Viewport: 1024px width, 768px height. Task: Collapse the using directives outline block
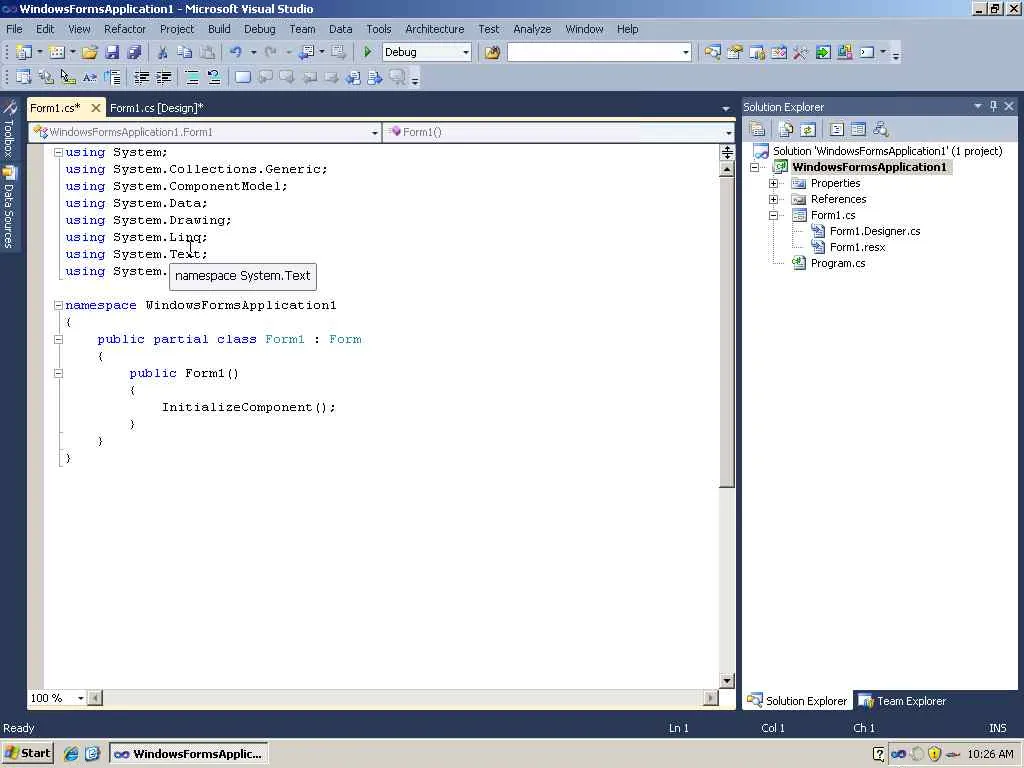coord(58,152)
